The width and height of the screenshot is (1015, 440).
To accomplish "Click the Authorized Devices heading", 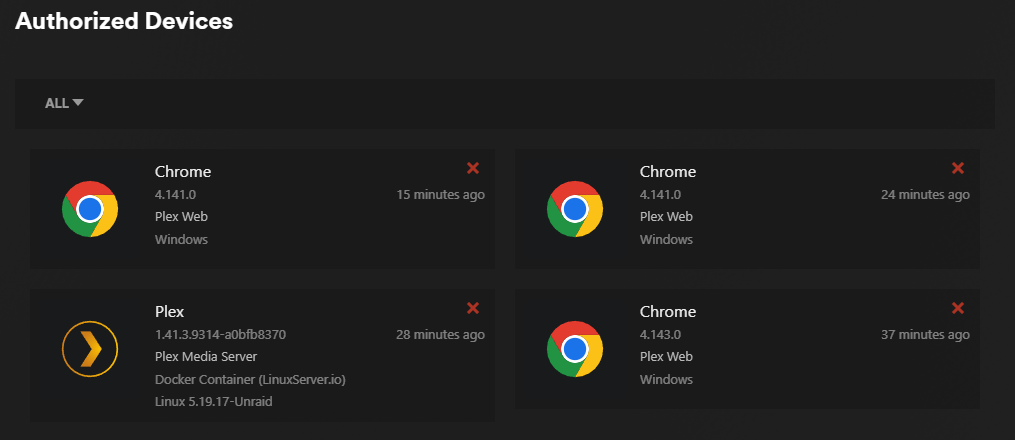I will (124, 21).
